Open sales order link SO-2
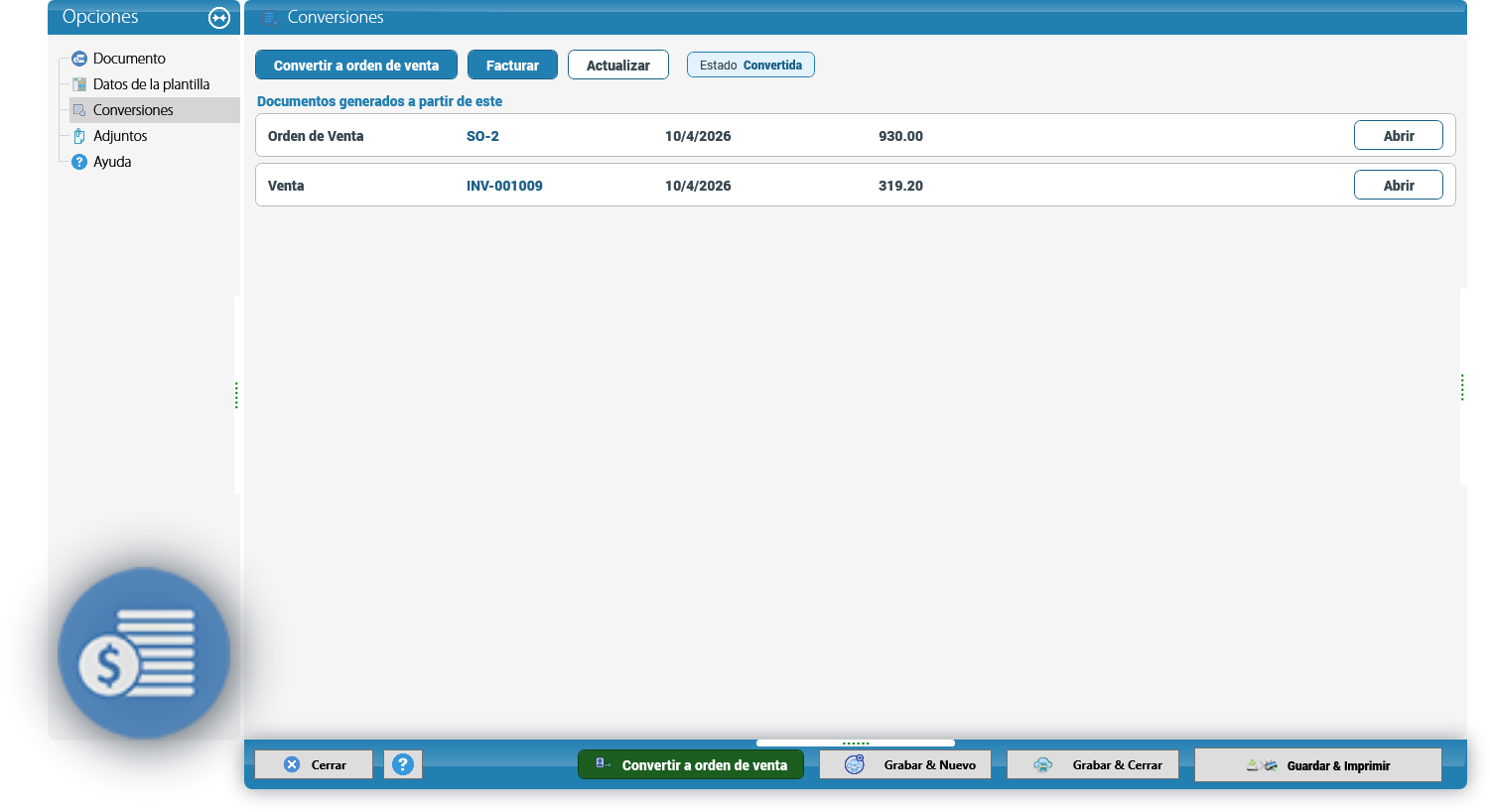1490x812 pixels. click(482, 136)
